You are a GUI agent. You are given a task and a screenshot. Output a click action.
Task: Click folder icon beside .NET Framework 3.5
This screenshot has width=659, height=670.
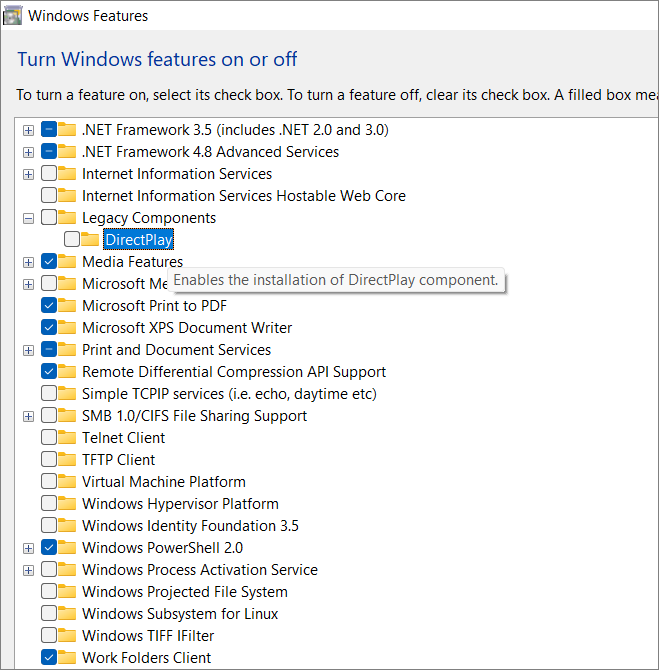coord(67,129)
